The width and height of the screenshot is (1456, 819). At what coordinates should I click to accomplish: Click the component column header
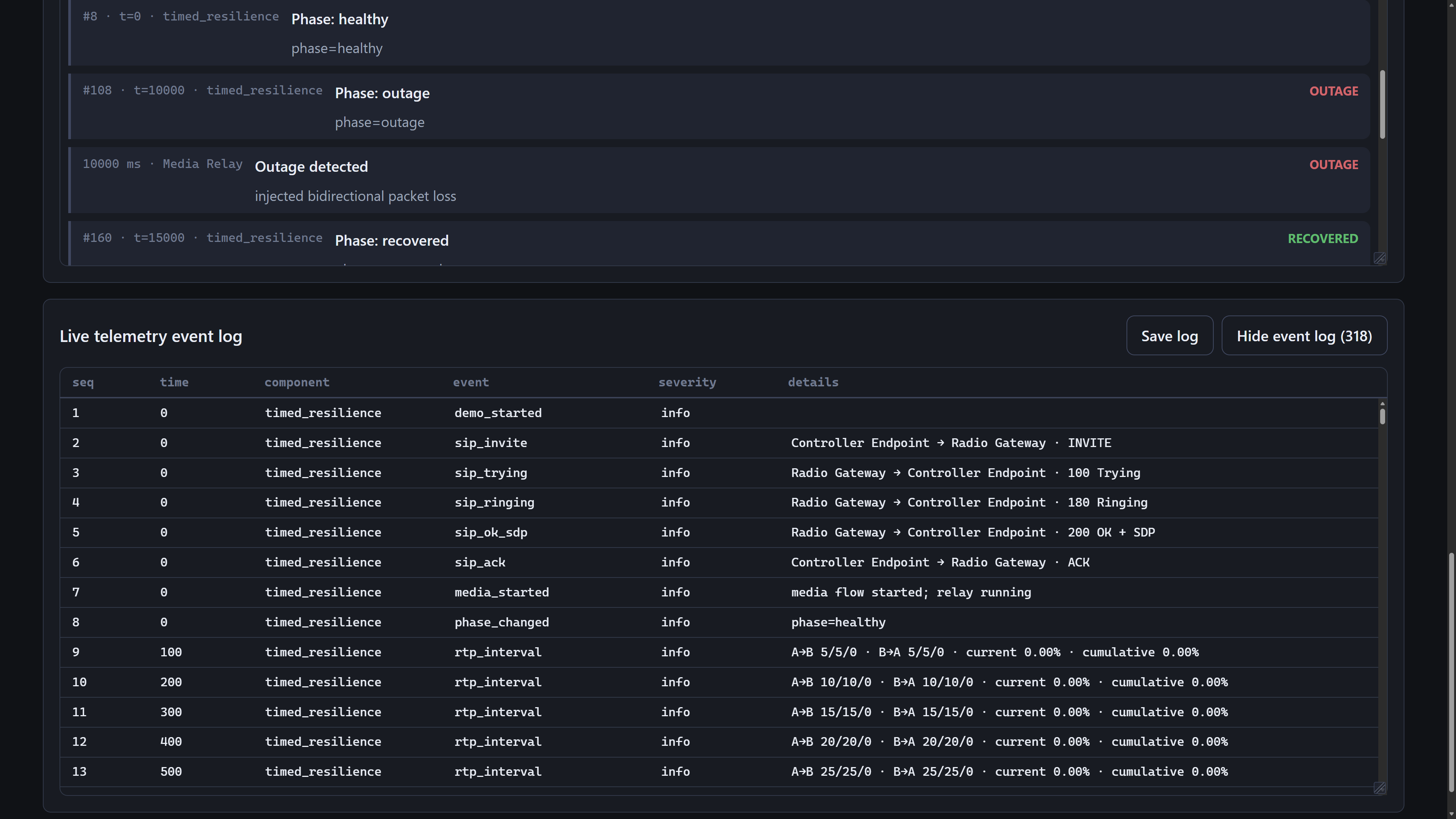pos(297,383)
